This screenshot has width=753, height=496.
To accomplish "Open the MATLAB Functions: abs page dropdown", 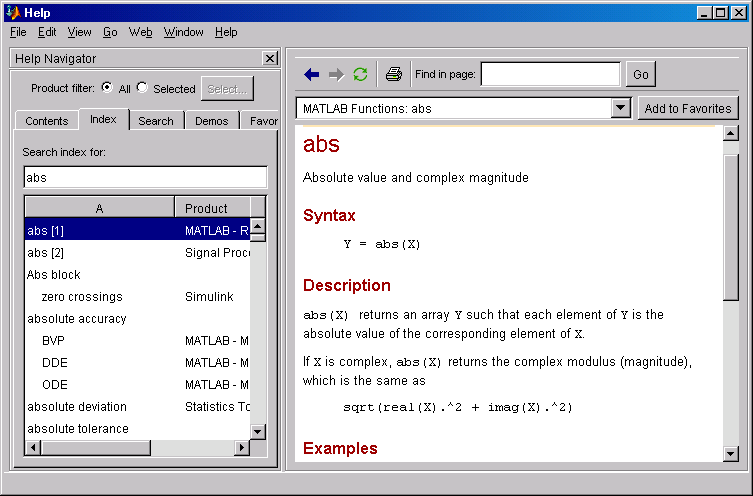I will [620, 108].
